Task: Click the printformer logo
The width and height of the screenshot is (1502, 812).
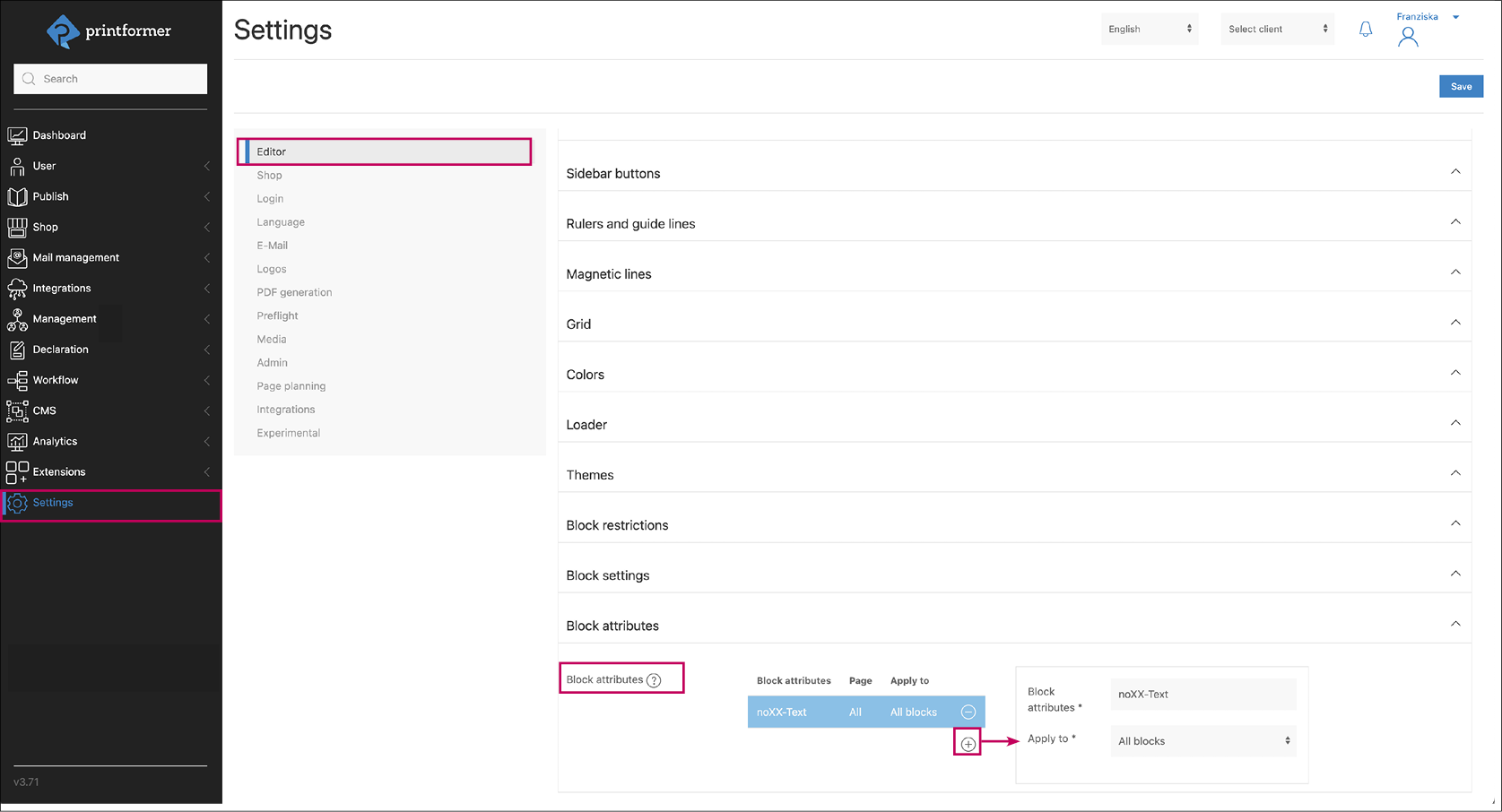Action: [109, 31]
